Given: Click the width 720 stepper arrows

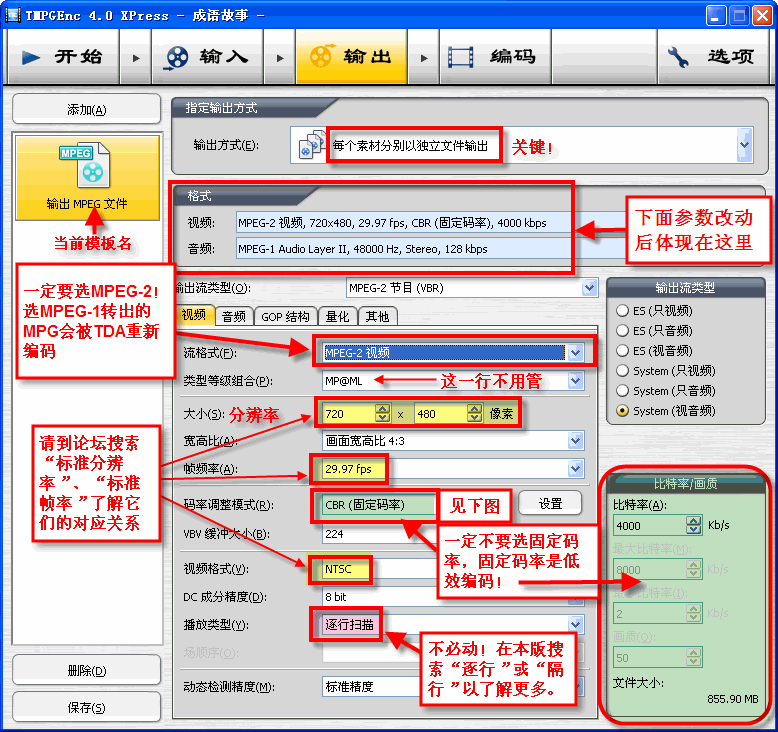Looking at the screenshot, I should (x=382, y=413).
